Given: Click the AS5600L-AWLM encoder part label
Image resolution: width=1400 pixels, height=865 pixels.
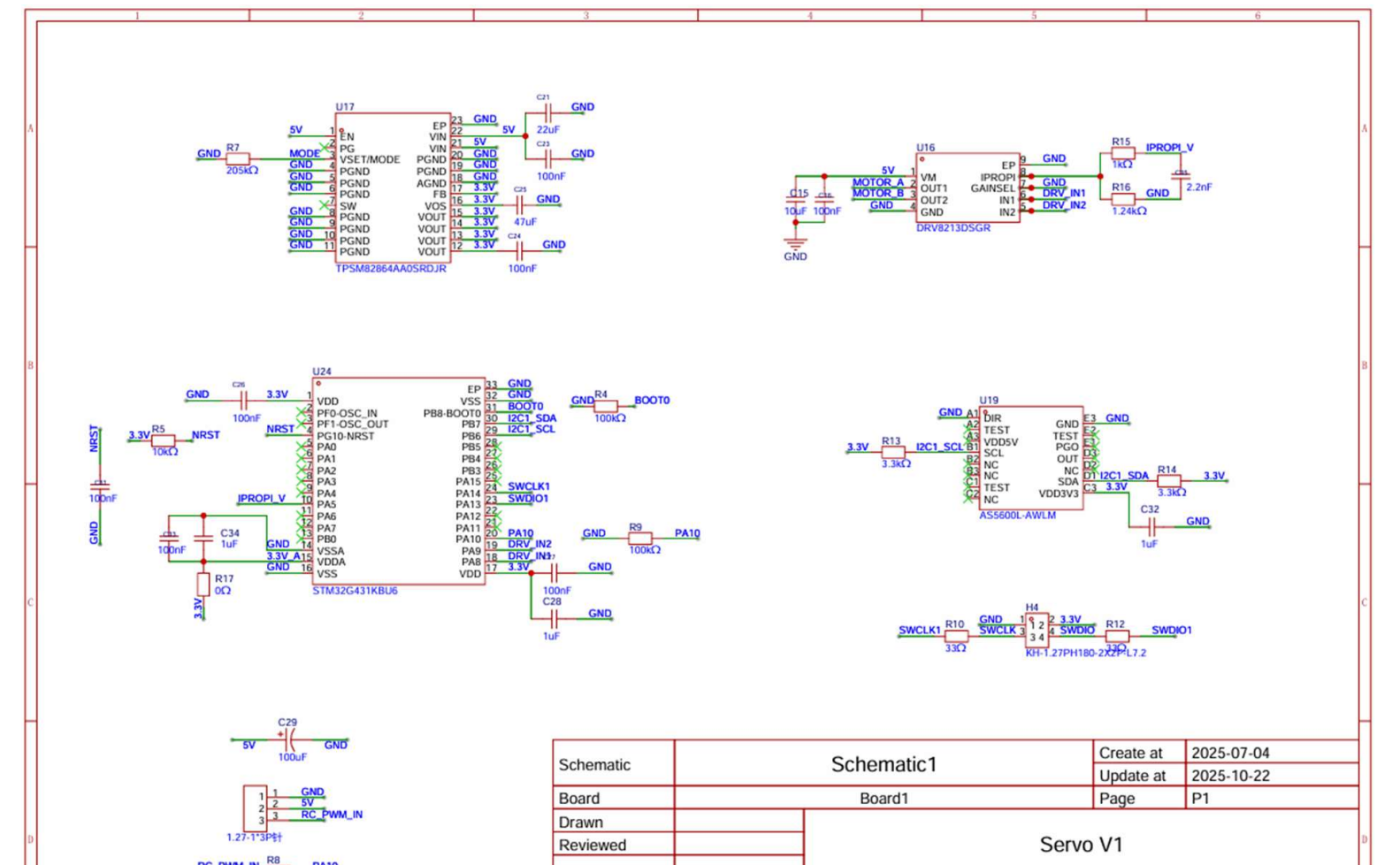Looking at the screenshot, I should pyautogui.click(x=1017, y=516).
